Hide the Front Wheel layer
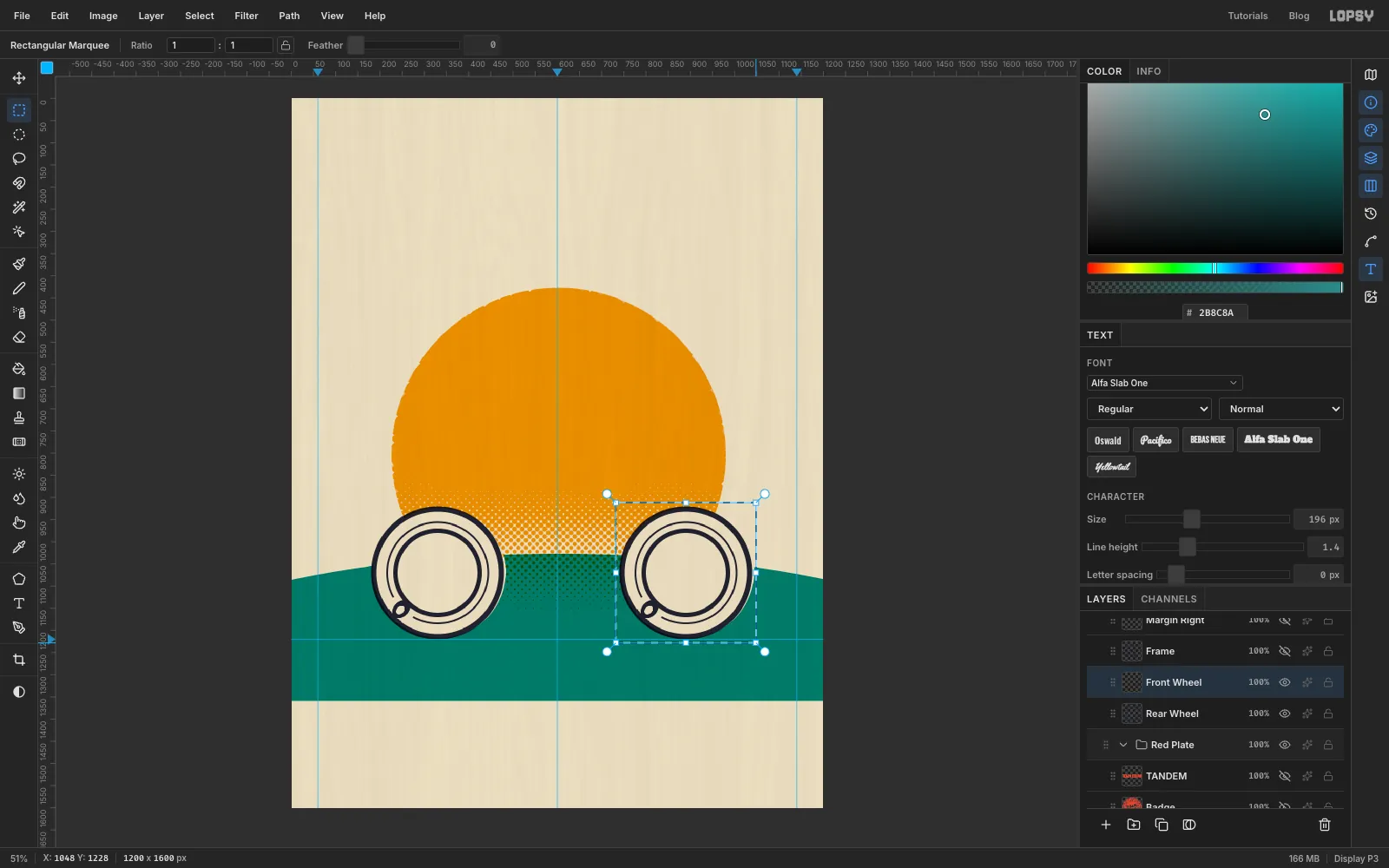Screen dimensions: 1389x868 coord(1285,682)
